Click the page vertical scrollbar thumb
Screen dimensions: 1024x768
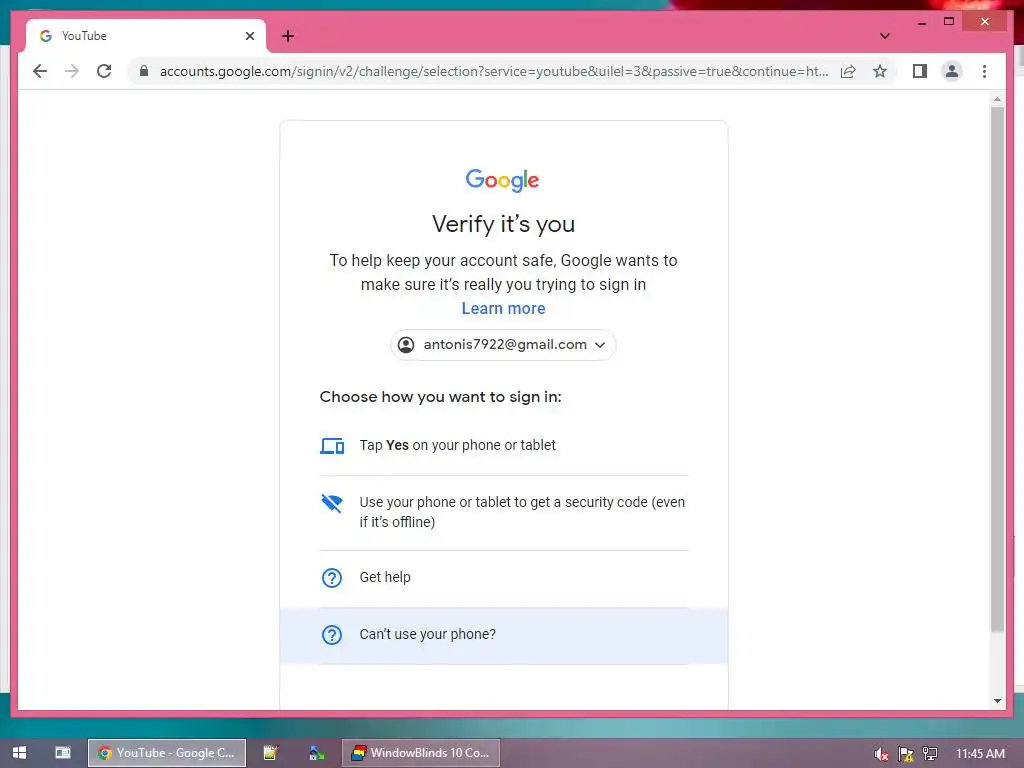pos(997,369)
